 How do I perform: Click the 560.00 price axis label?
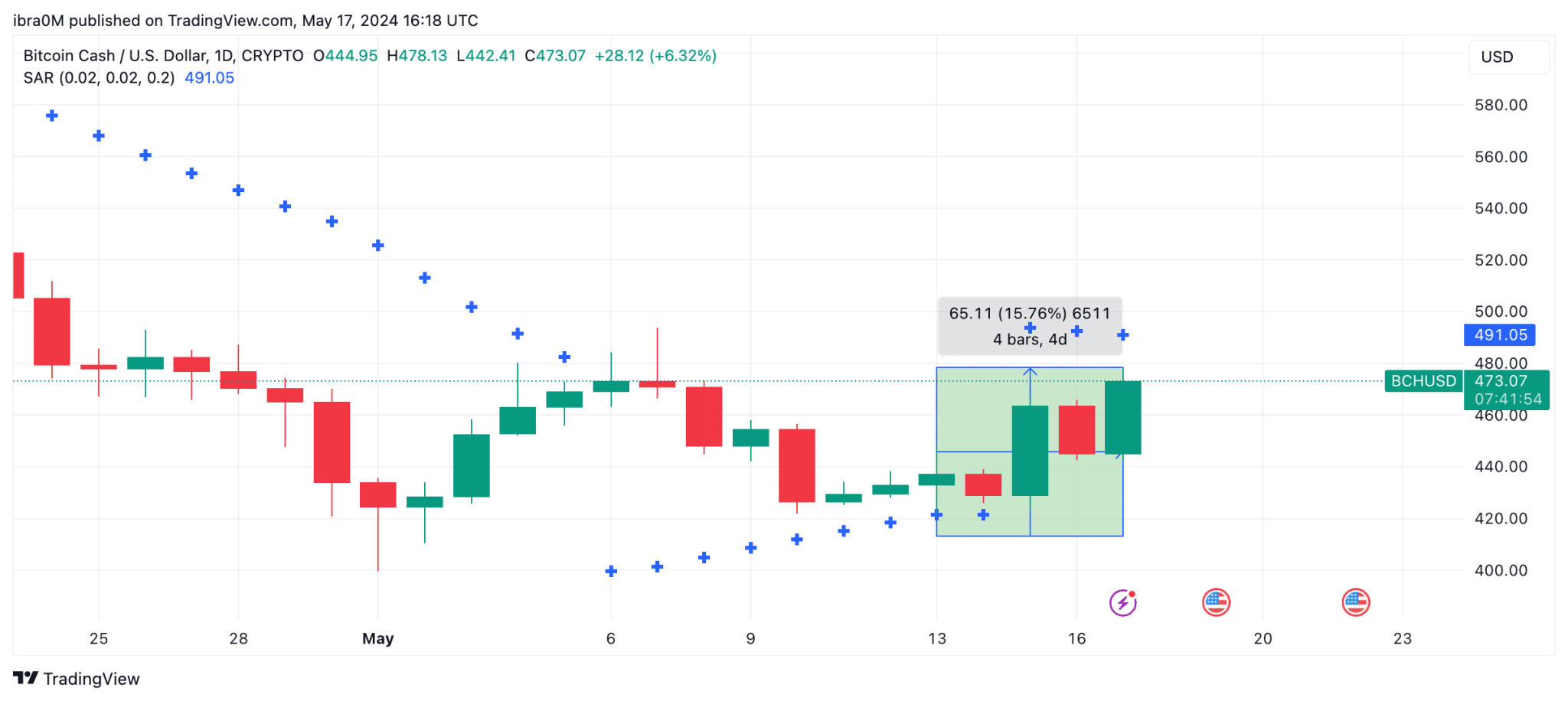click(x=1501, y=157)
